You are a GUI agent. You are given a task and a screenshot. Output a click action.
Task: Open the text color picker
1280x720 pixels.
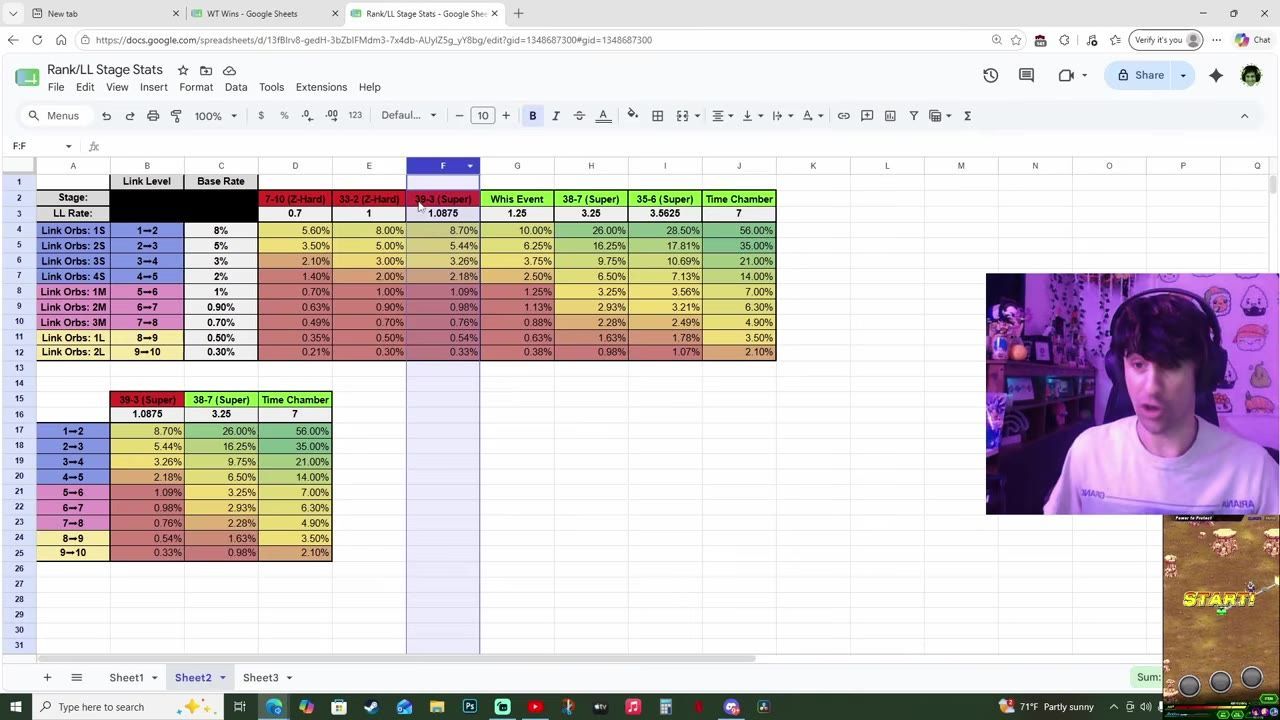point(603,116)
